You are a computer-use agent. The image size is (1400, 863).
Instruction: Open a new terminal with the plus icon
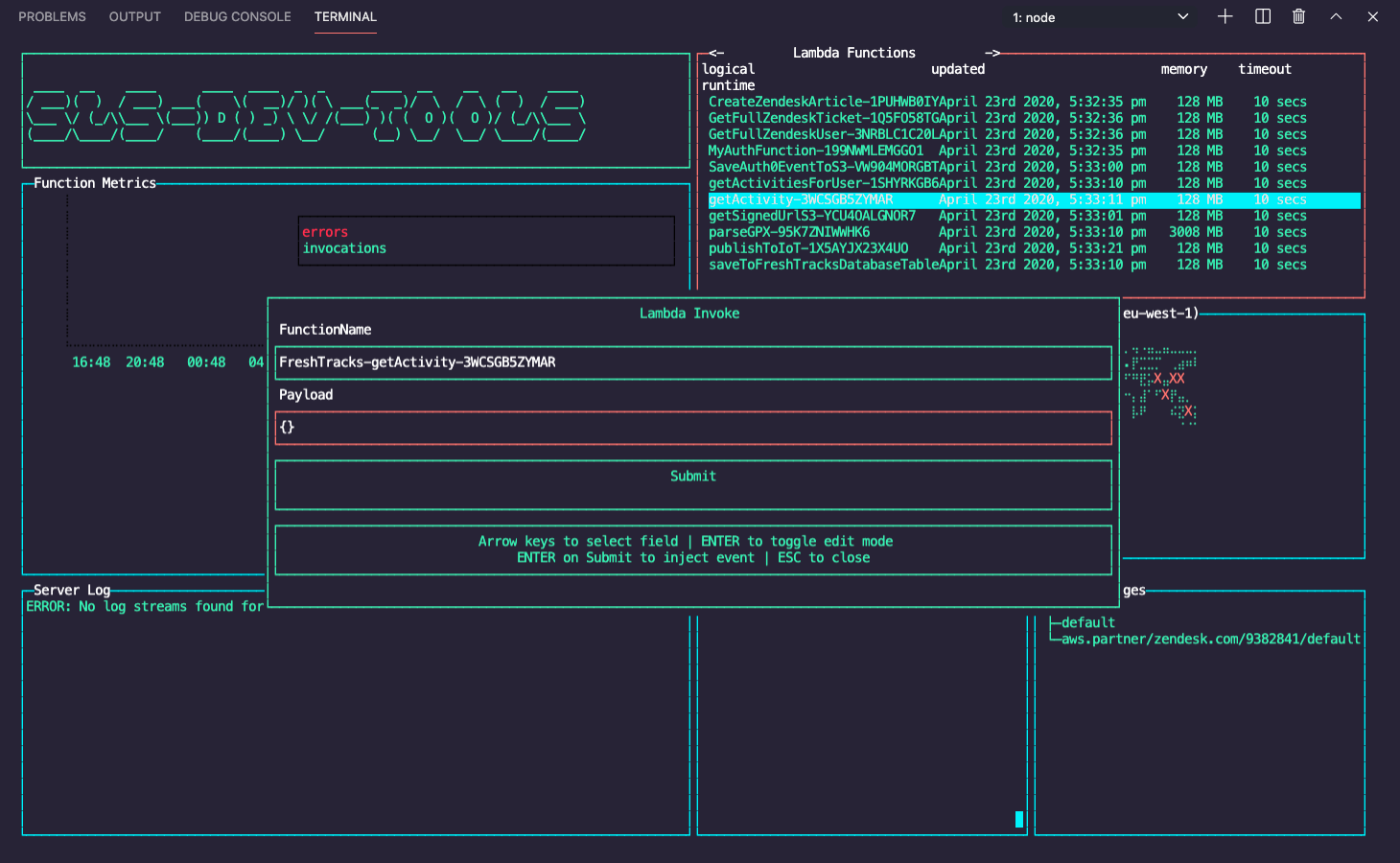click(1225, 16)
